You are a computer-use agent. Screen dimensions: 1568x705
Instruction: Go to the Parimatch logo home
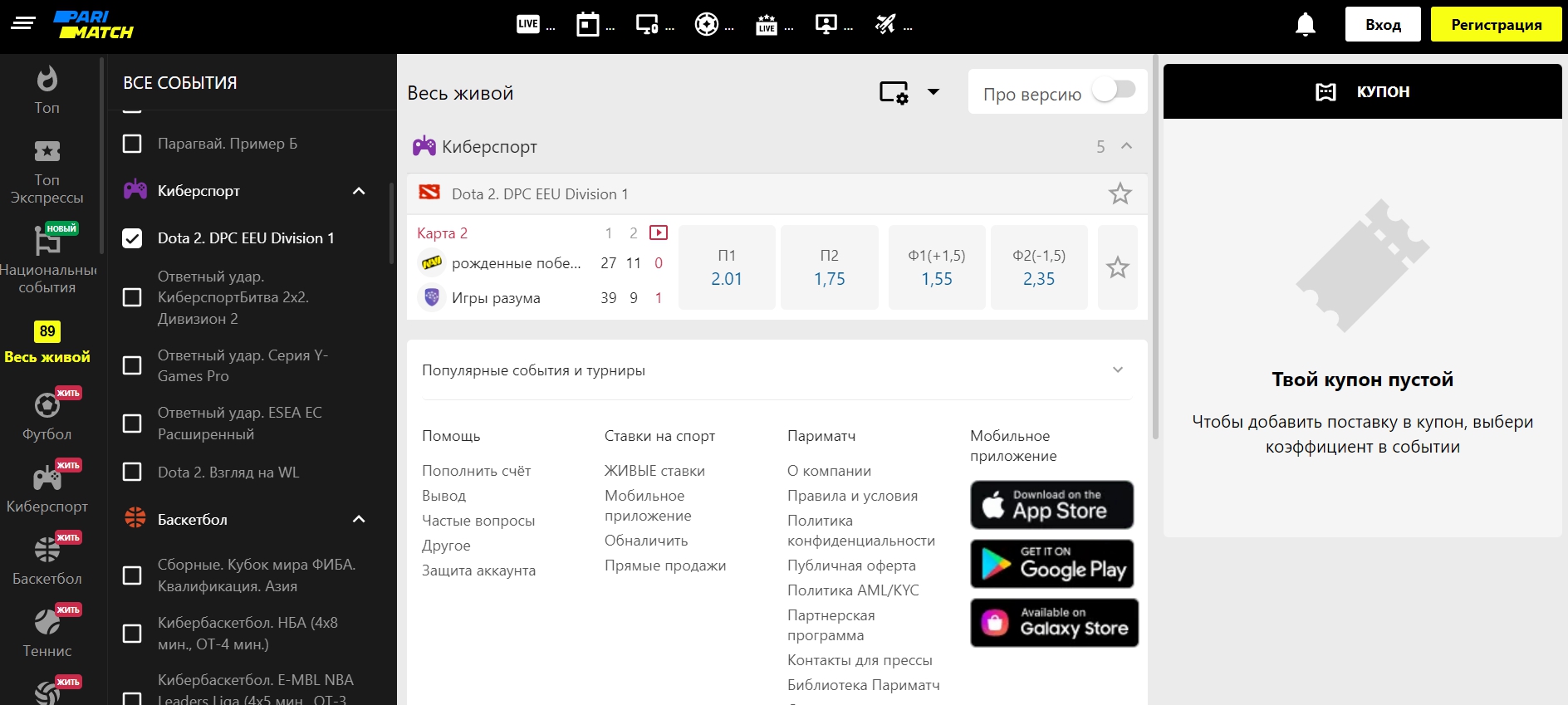(x=94, y=25)
